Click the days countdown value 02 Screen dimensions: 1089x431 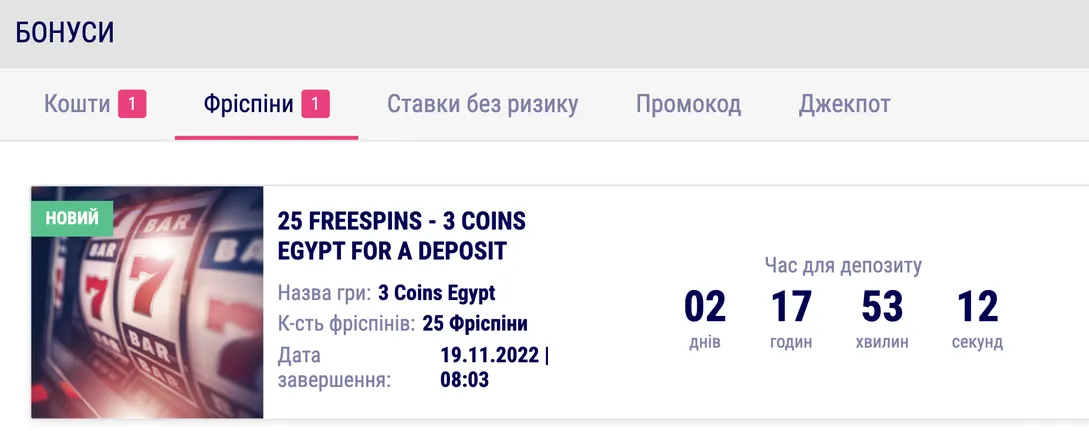point(705,307)
